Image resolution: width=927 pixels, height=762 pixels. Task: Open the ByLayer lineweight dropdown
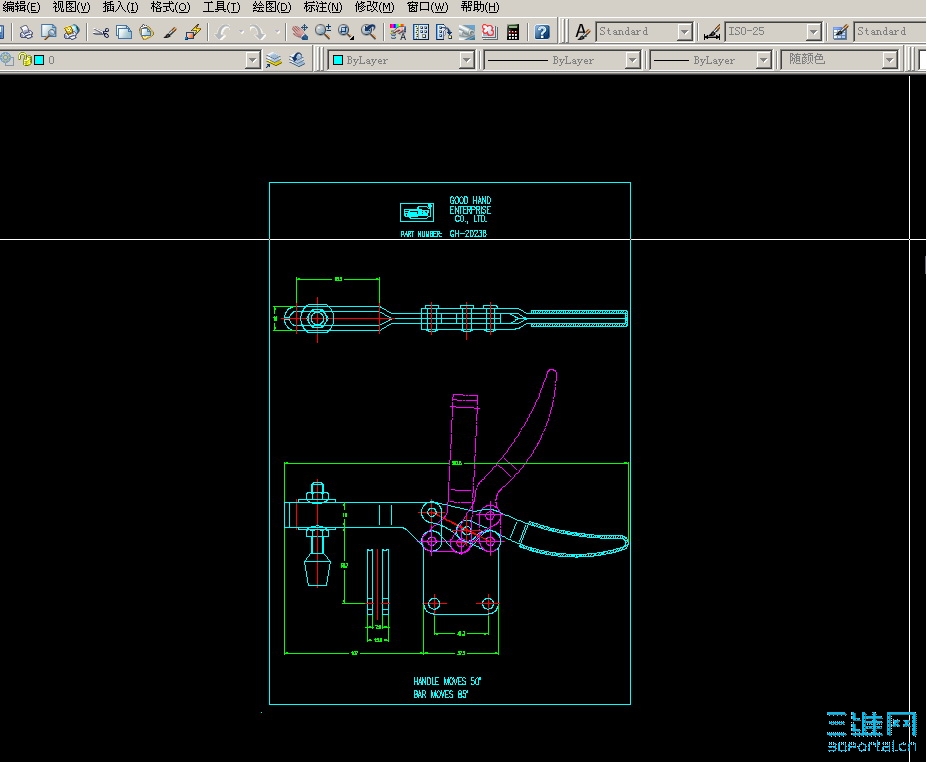(764, 60)
